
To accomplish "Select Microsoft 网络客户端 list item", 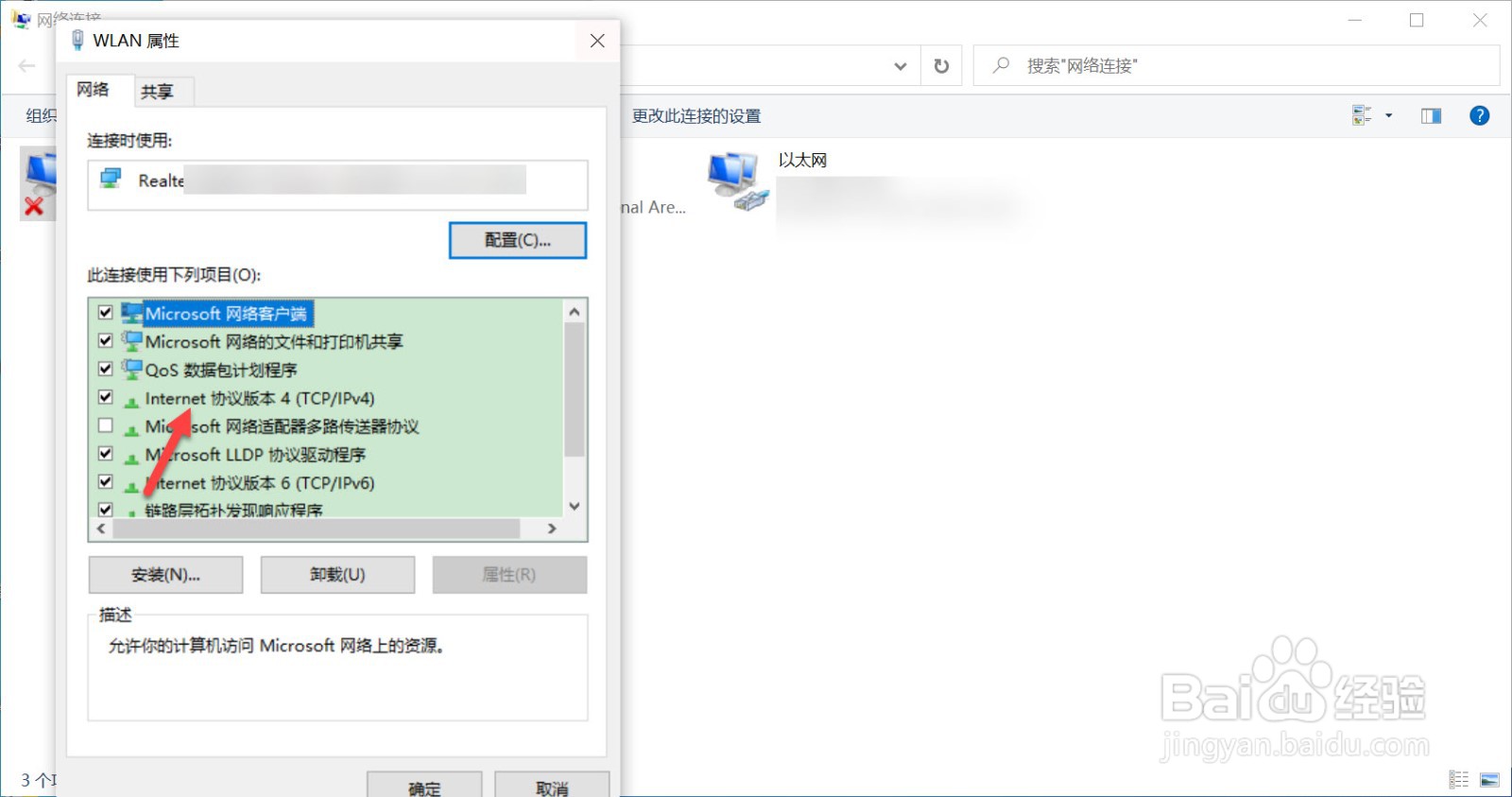I will [226, 313].
